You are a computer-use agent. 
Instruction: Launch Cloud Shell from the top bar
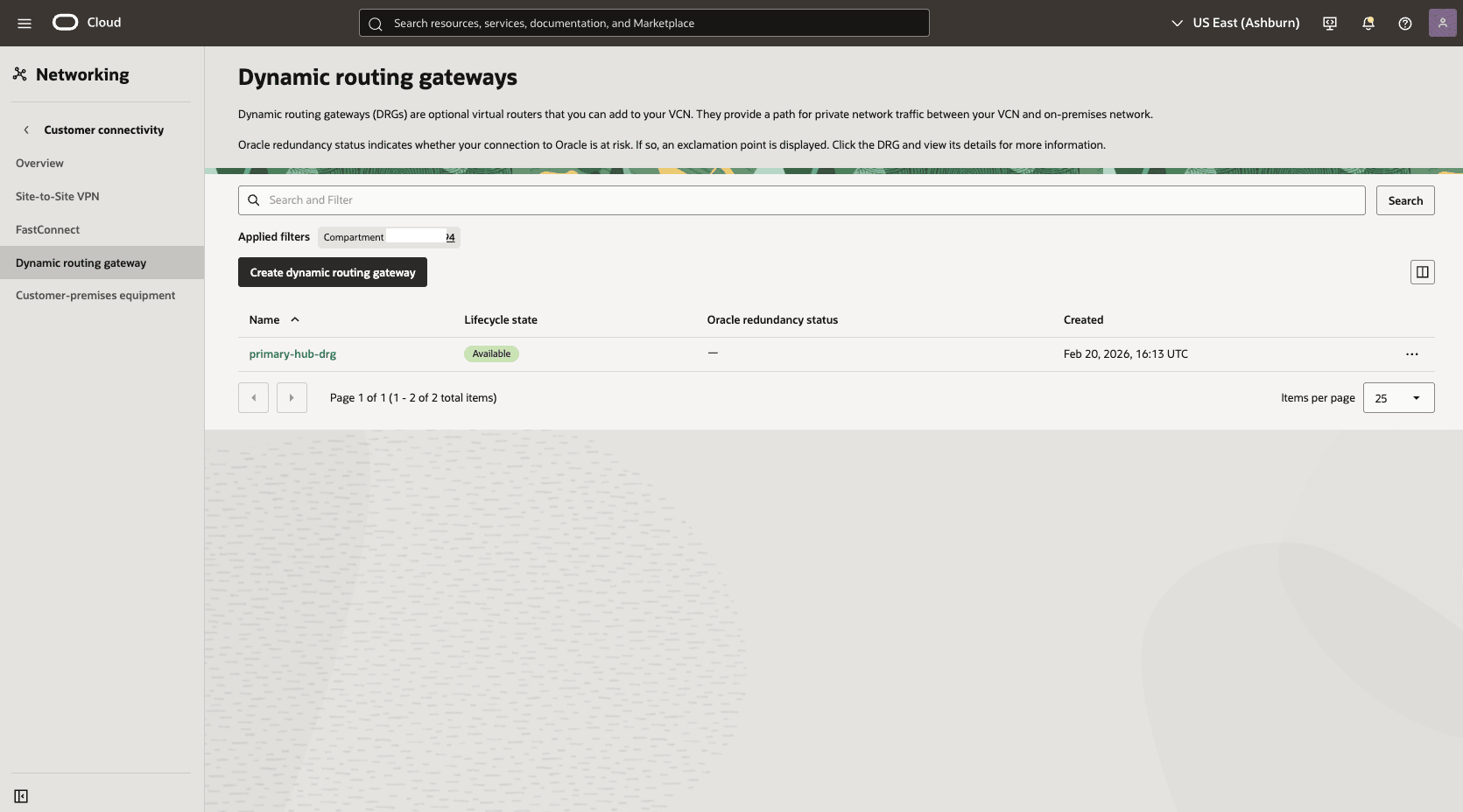[1329, 23]
